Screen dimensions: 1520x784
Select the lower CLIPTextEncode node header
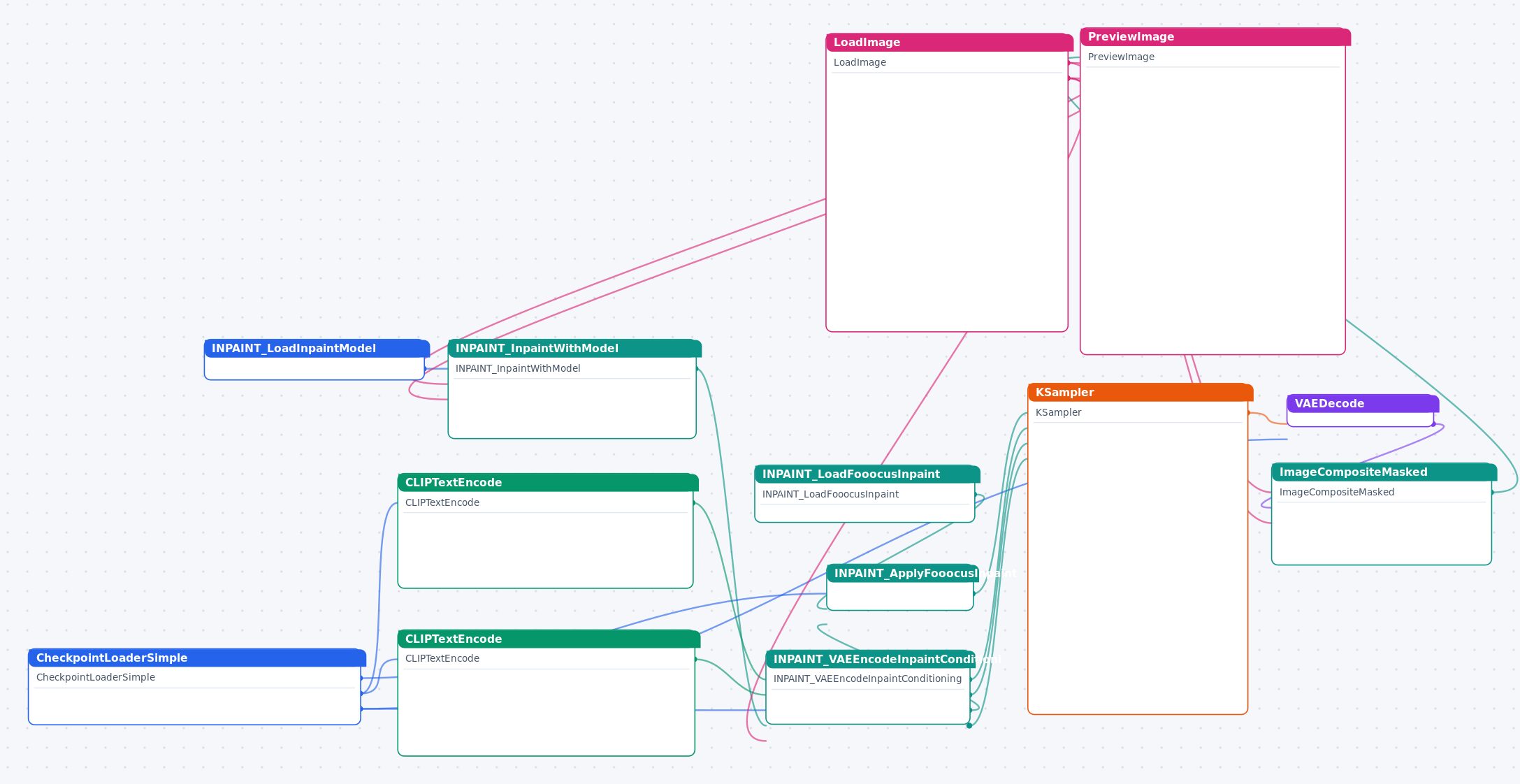click(x=549, y=639)
